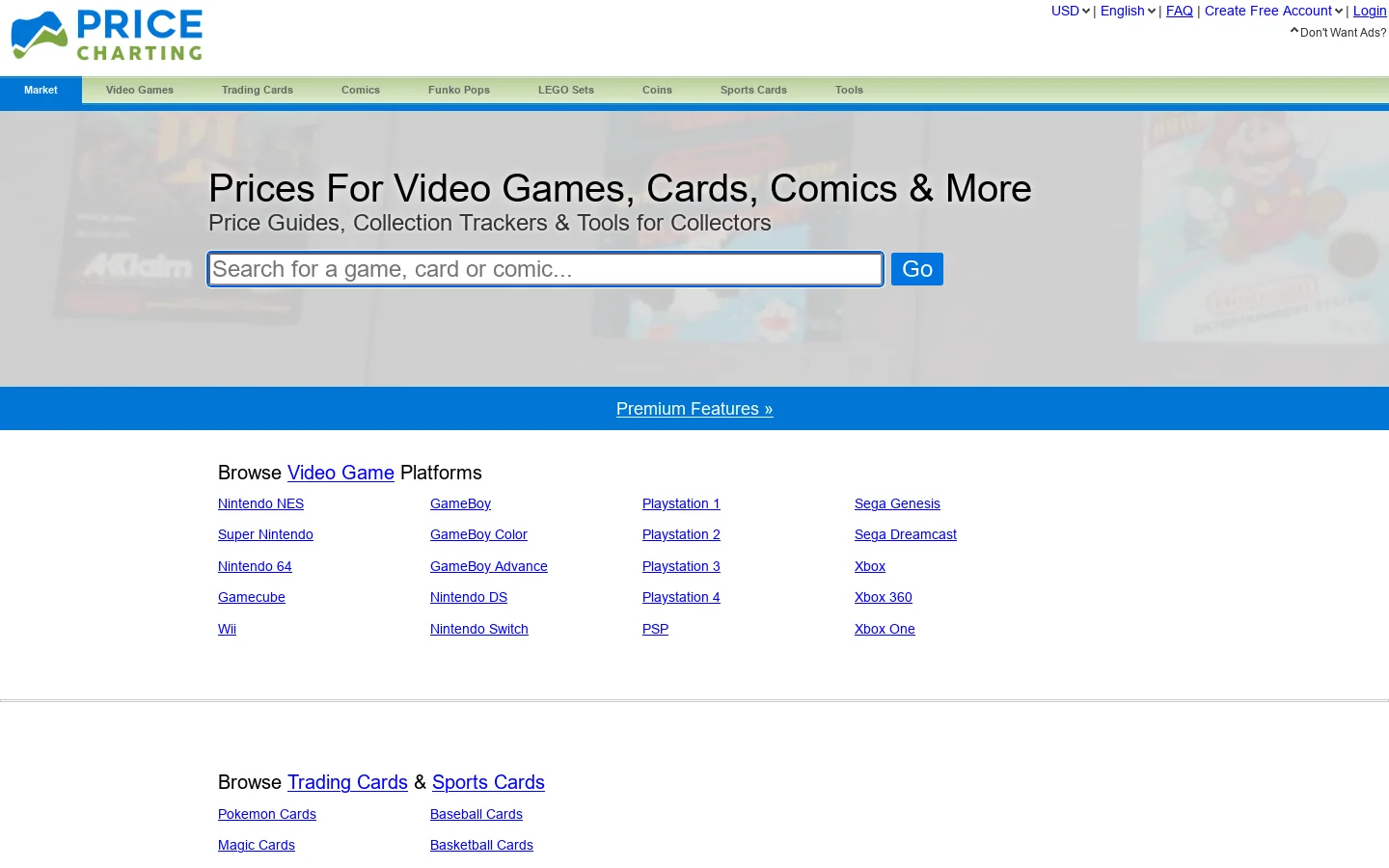Click the Go search button
Viewport: 1389px width, 868px height.
tap(917, 269)
